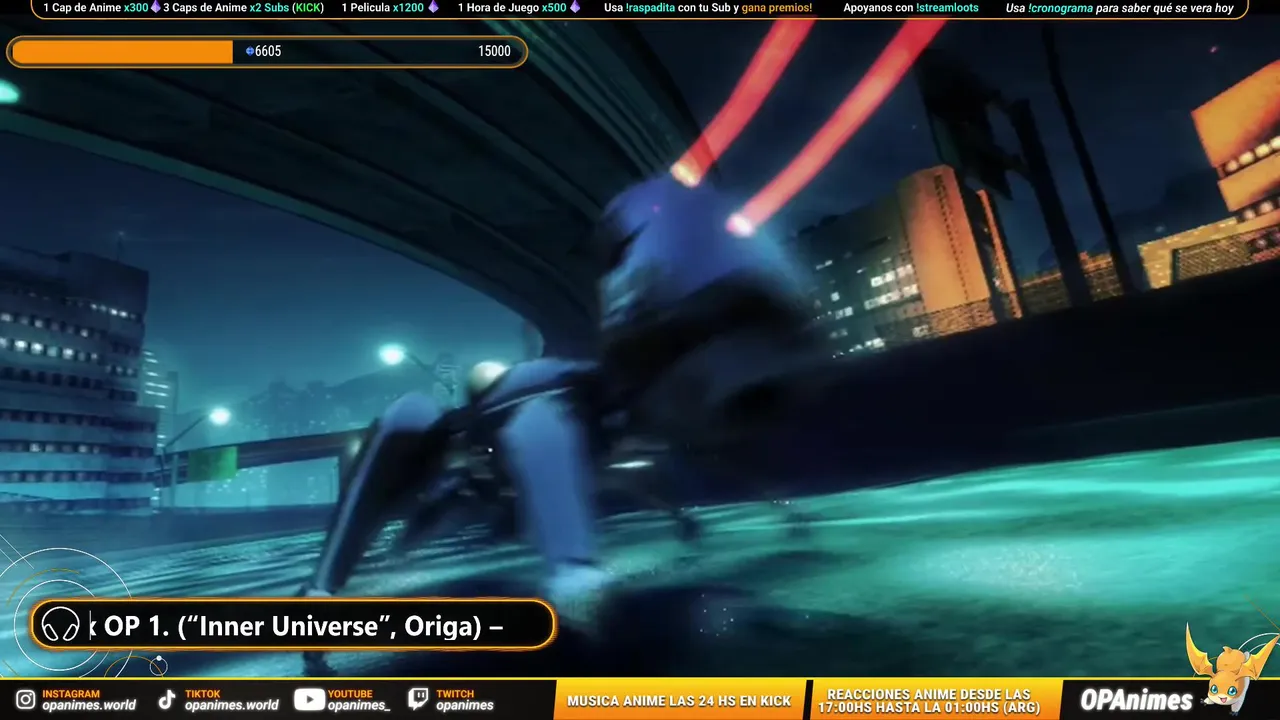
Task: Click the "Usa !raspadita" ticker message
Action: (x=708, y=8)
